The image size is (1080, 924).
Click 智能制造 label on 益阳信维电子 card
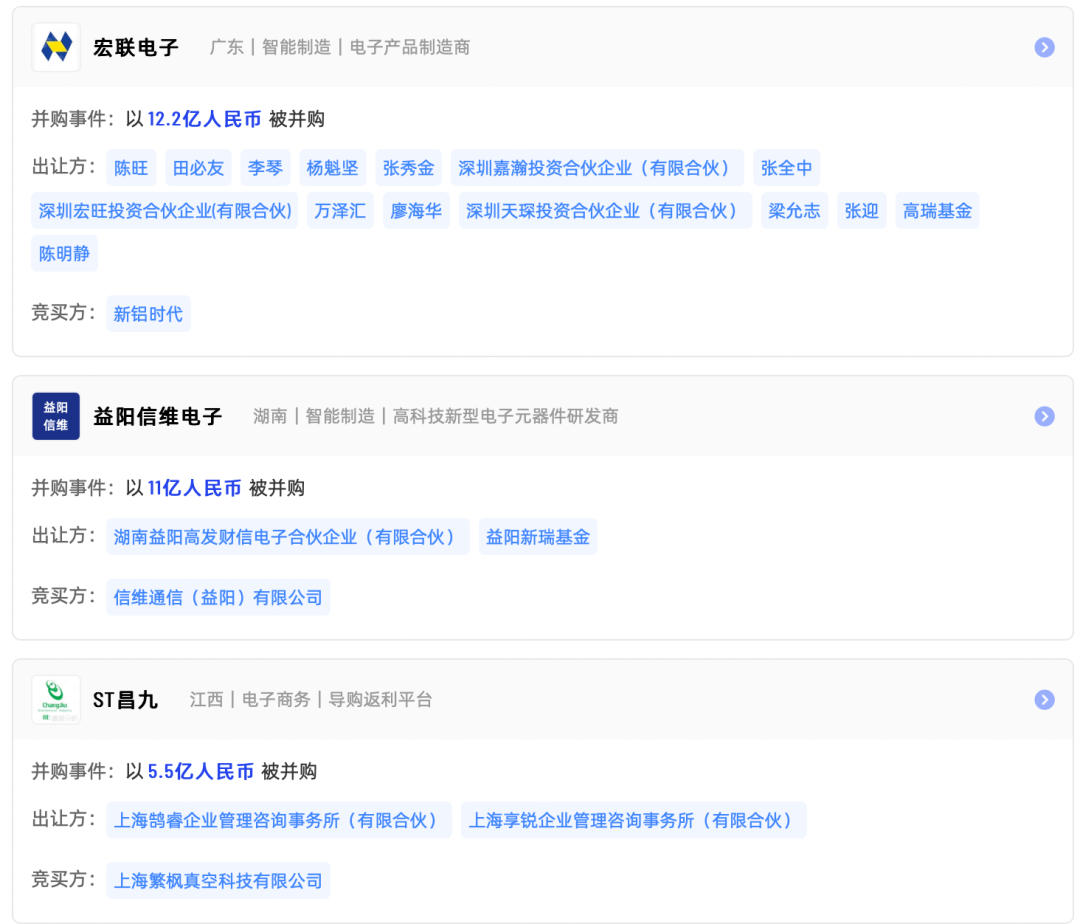tap(340, 417)
